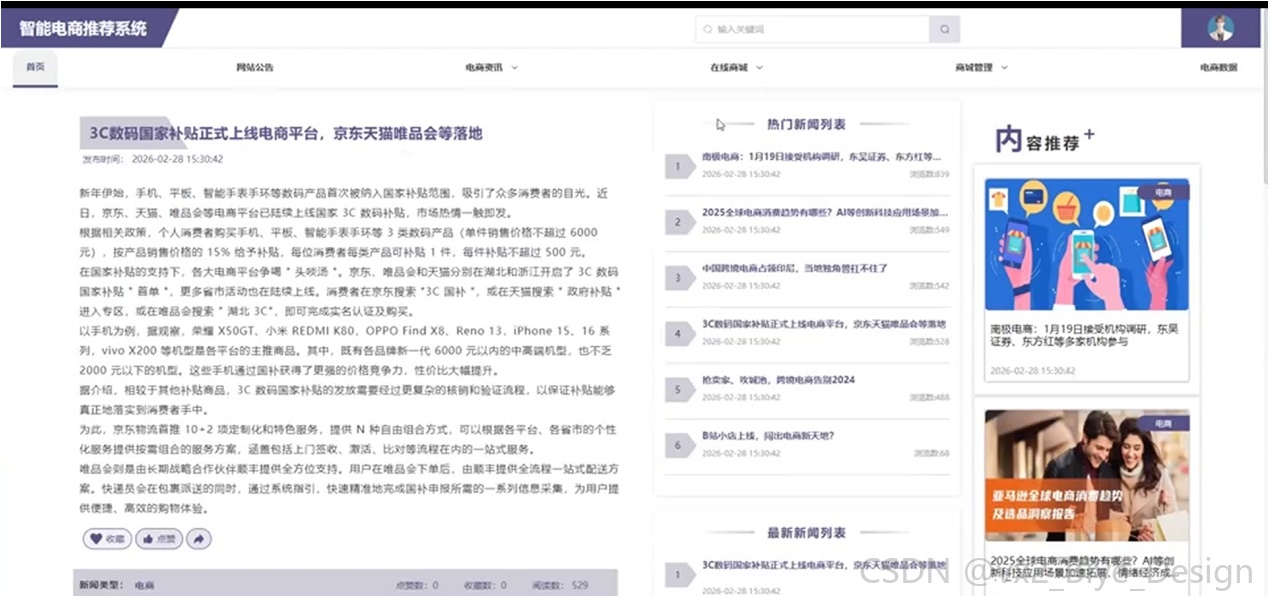Open hot news 2025全球电商消费趋势有哪些
The image size is (1269, 597).
coord(824,212)
